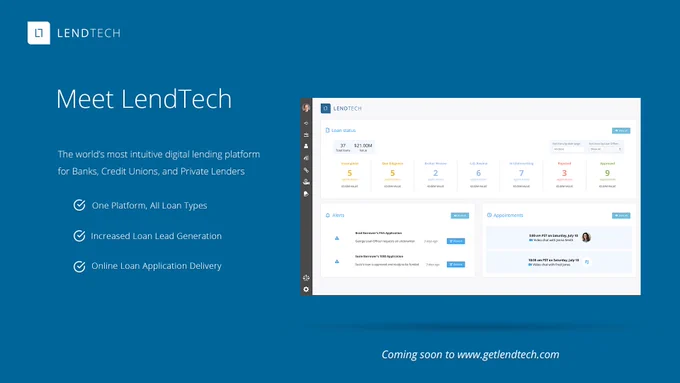Click the file document icon in the sidebar
This screenshot has height=383, width=680.
click(306, 194)
